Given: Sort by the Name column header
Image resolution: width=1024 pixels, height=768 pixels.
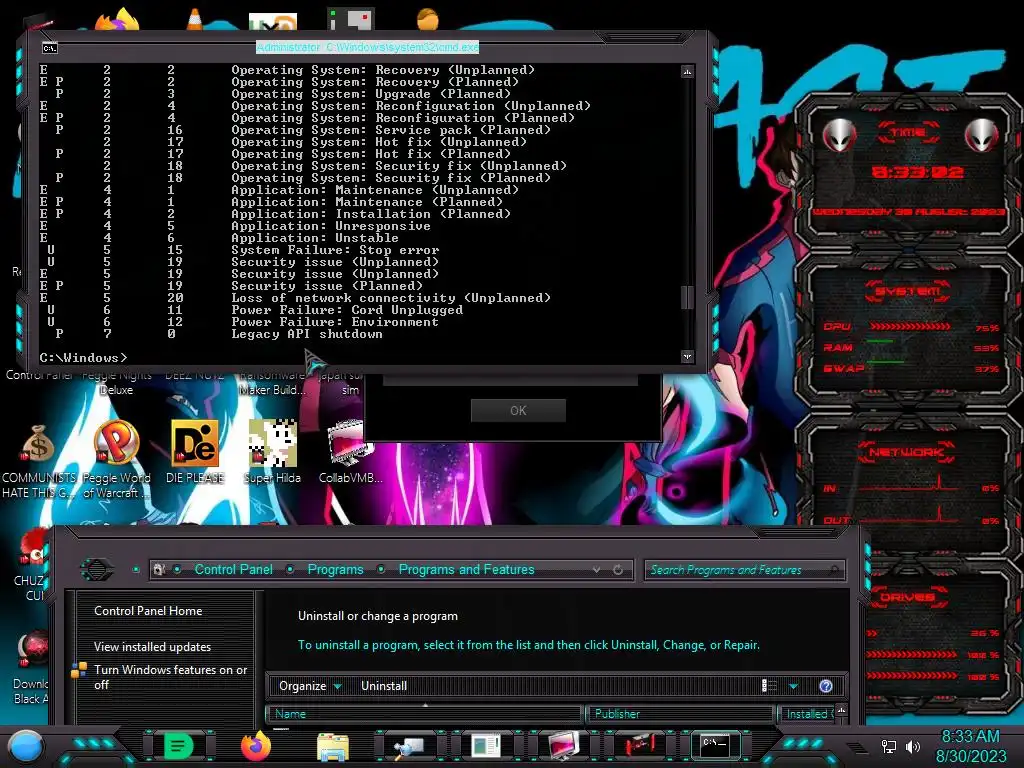Looking at the screenshot, I should coord(424,714).
